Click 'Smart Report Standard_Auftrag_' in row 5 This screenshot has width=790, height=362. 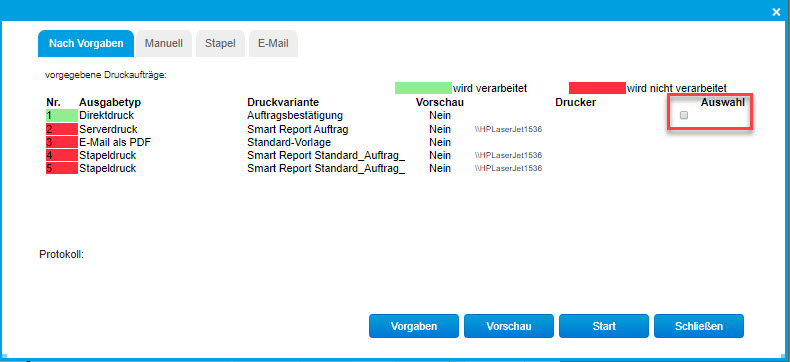click(326, 168)
